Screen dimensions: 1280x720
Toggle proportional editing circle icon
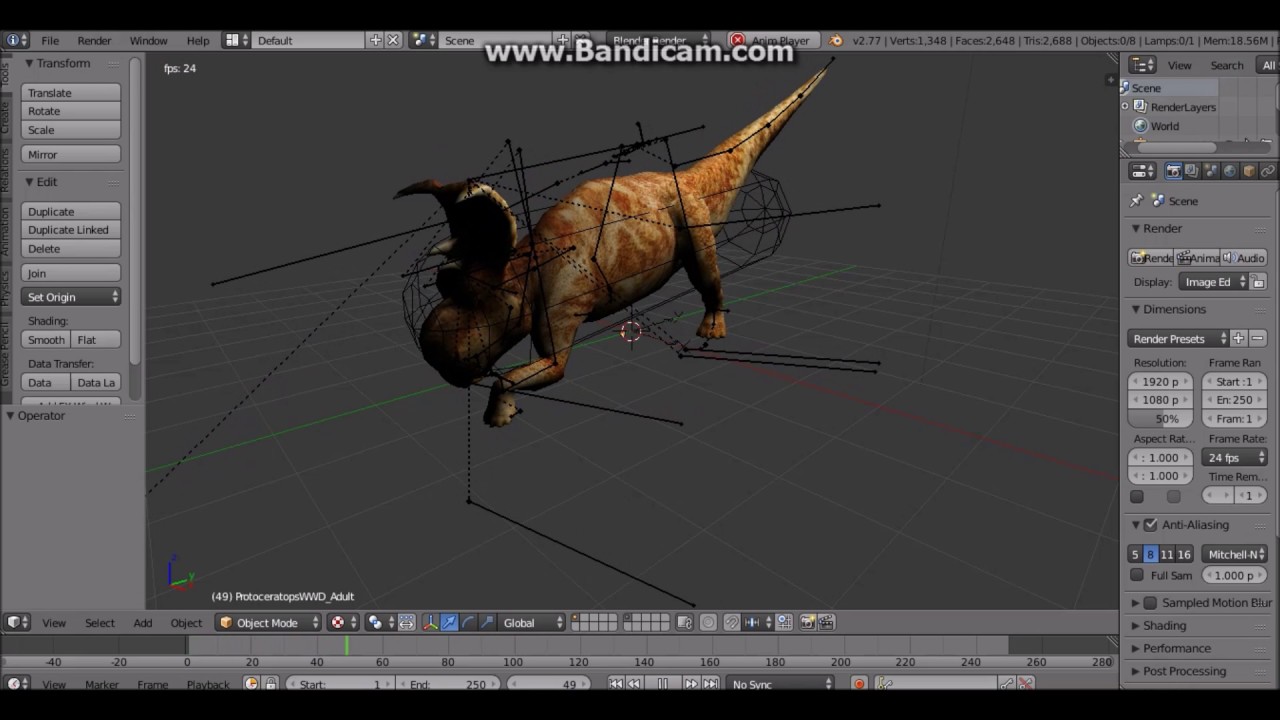708,622
